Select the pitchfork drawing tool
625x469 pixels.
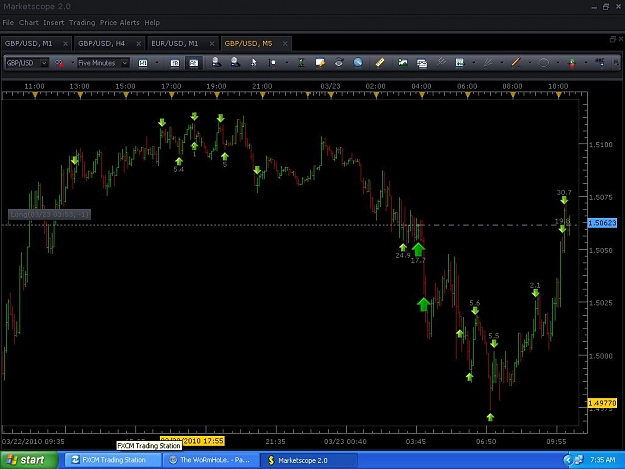[x=441, y=63]
